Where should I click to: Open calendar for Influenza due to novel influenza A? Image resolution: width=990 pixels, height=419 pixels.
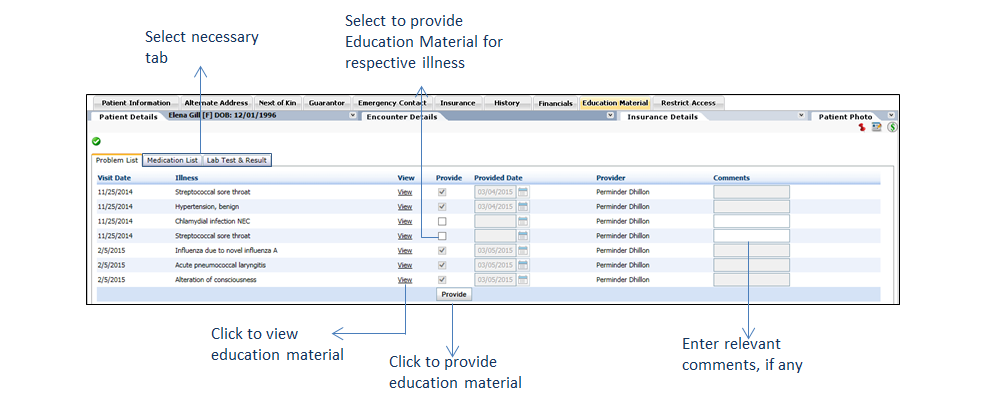pyautogui.click(x=523, y=251)
